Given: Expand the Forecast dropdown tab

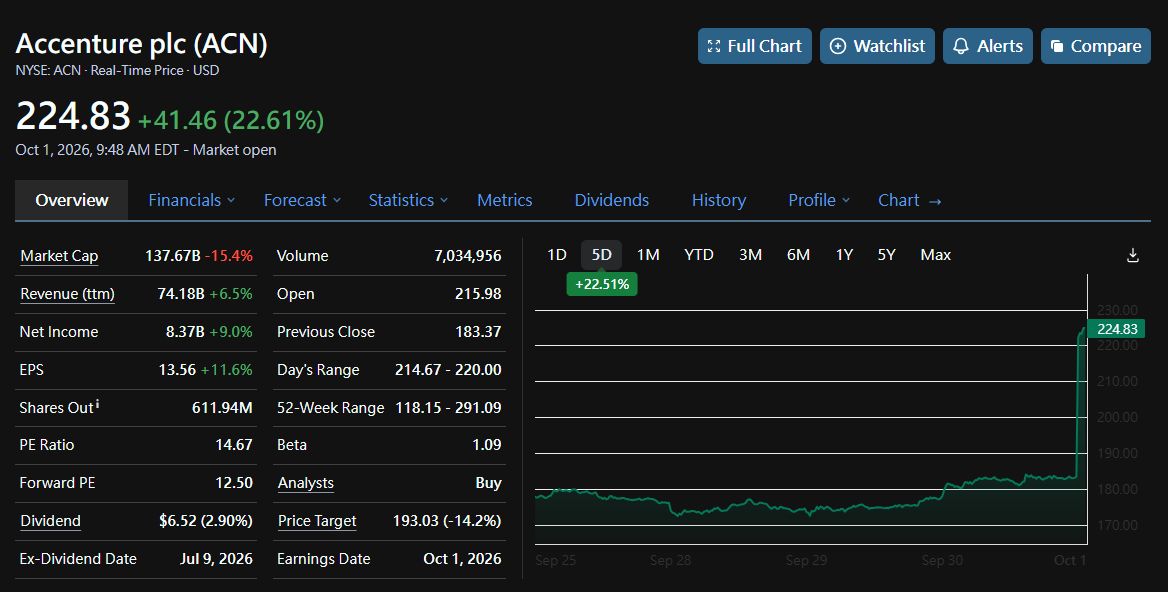Looking at the screenshot, I should (302, 200).
